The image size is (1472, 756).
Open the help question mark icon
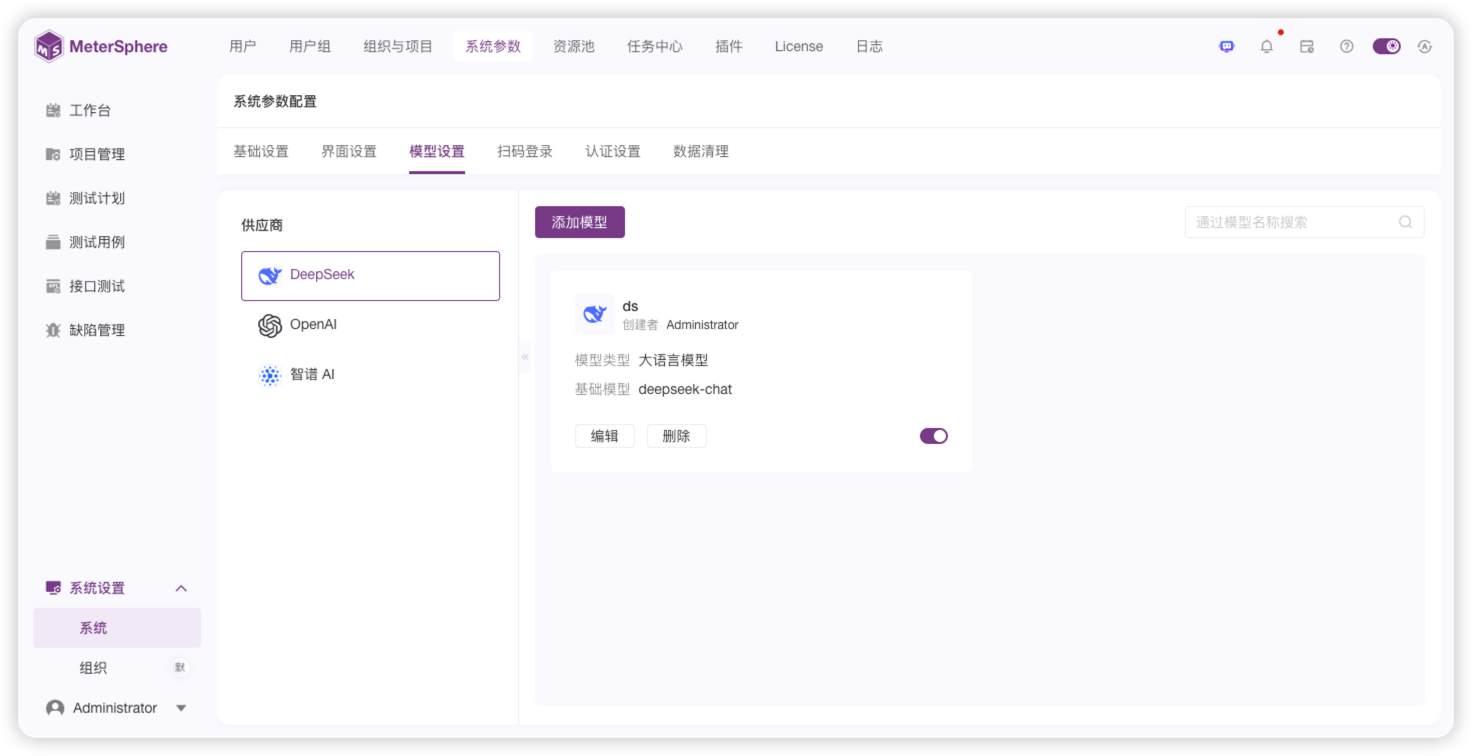(1347, 46)
